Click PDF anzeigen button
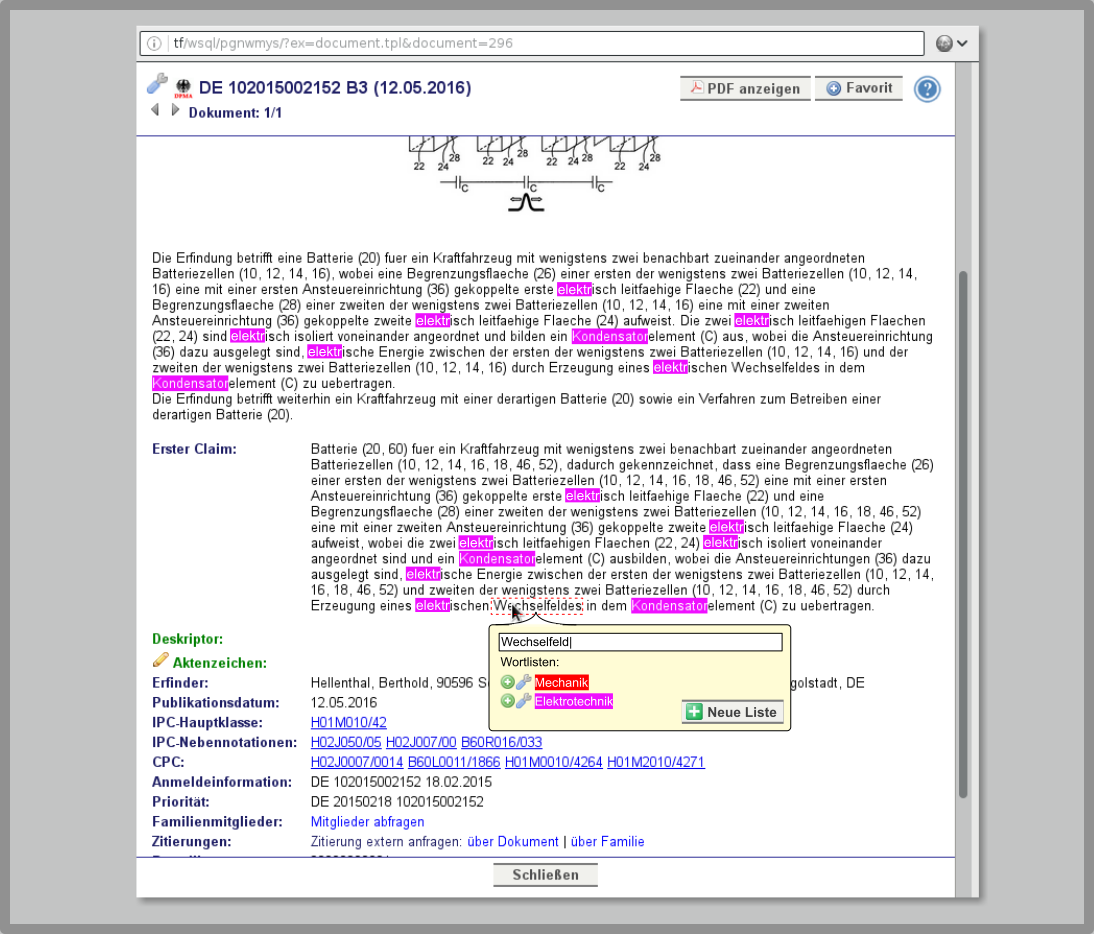 pyautogui.click(x=745, y=89)
